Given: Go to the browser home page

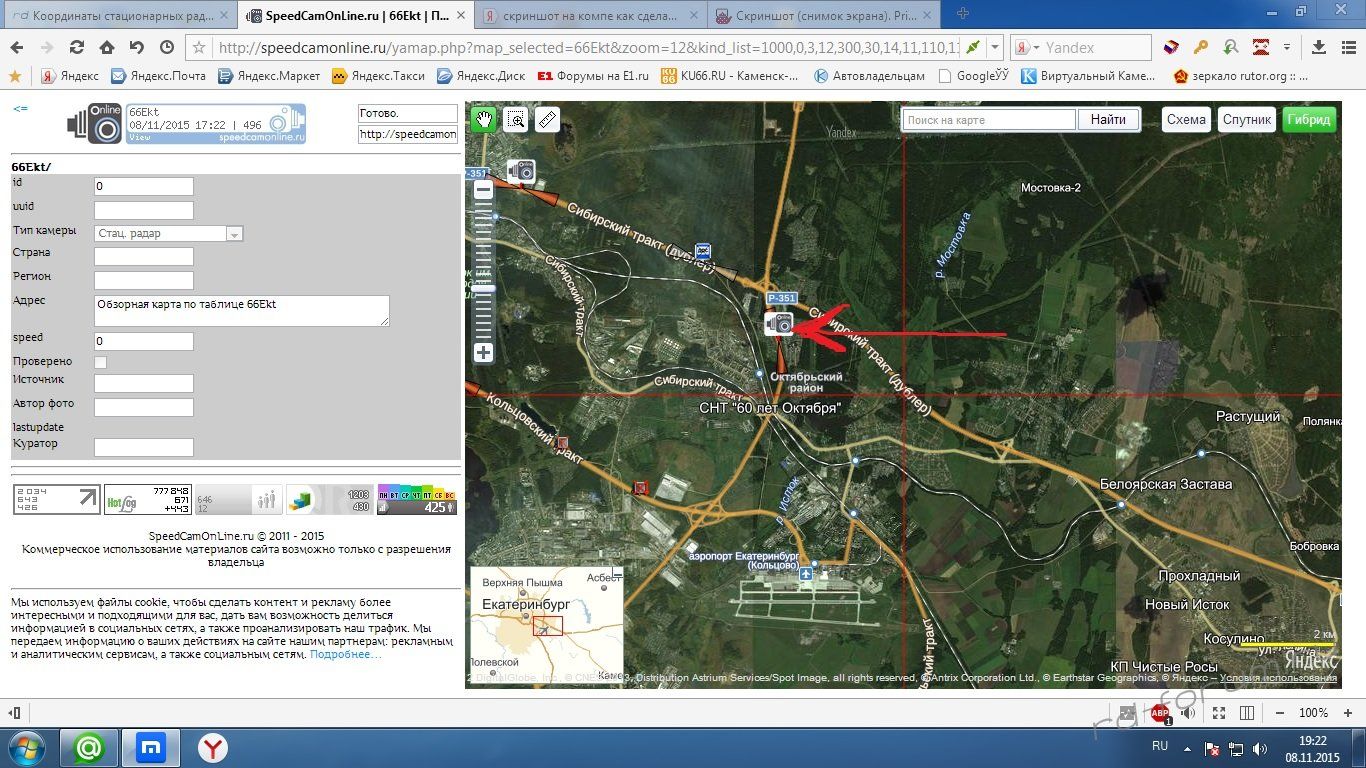Looking at the screenshot, I should click(106, 47).
